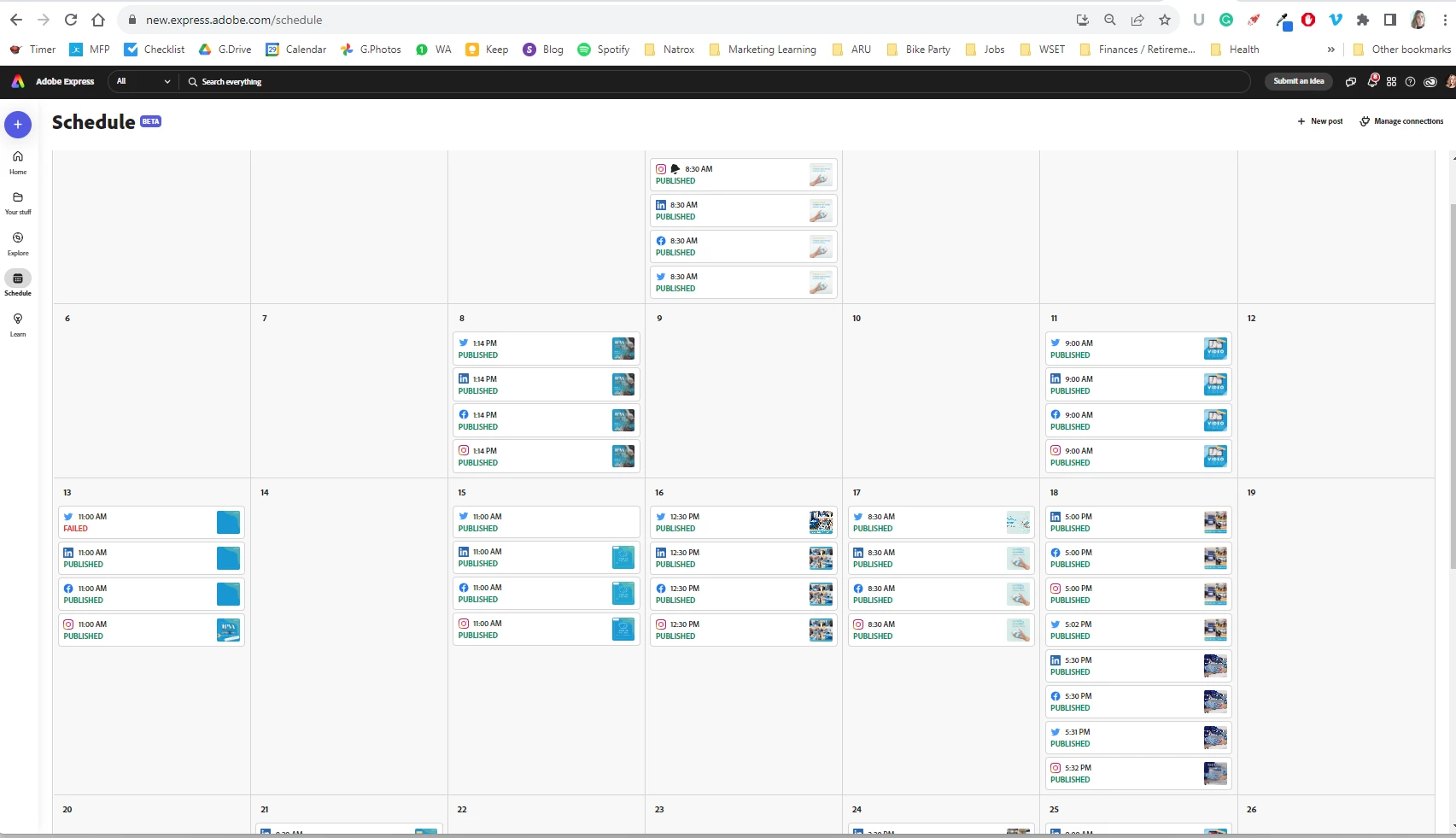The image size is (1456, 838).
Task: Expand hidden bookmarks with double chevron
Action: [x=1330, y=50]
